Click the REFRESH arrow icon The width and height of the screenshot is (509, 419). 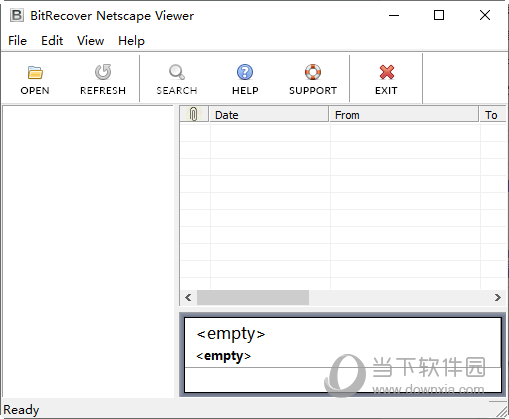tap(103, 72)
